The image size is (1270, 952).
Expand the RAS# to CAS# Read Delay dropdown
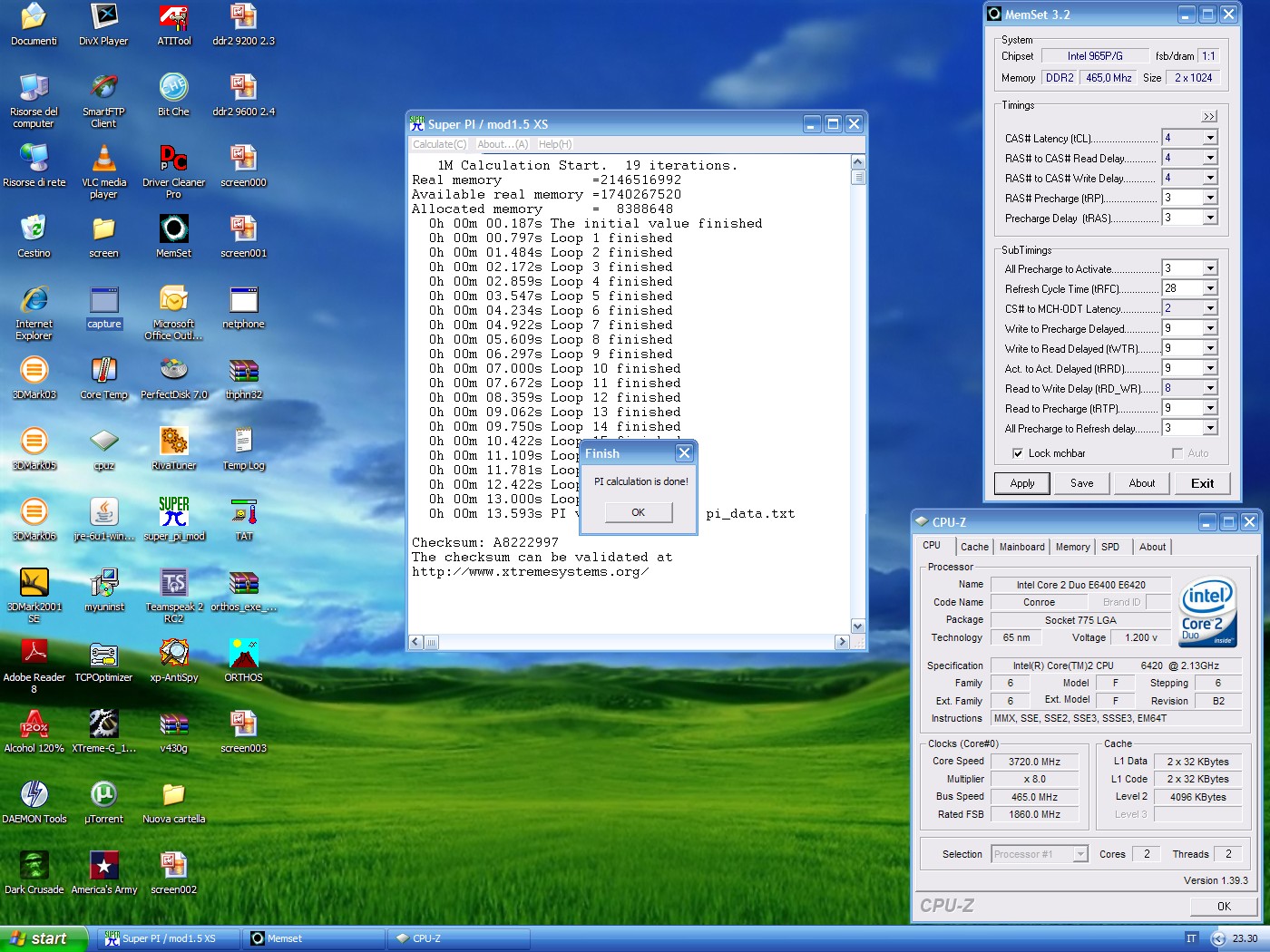(1210, 158)
